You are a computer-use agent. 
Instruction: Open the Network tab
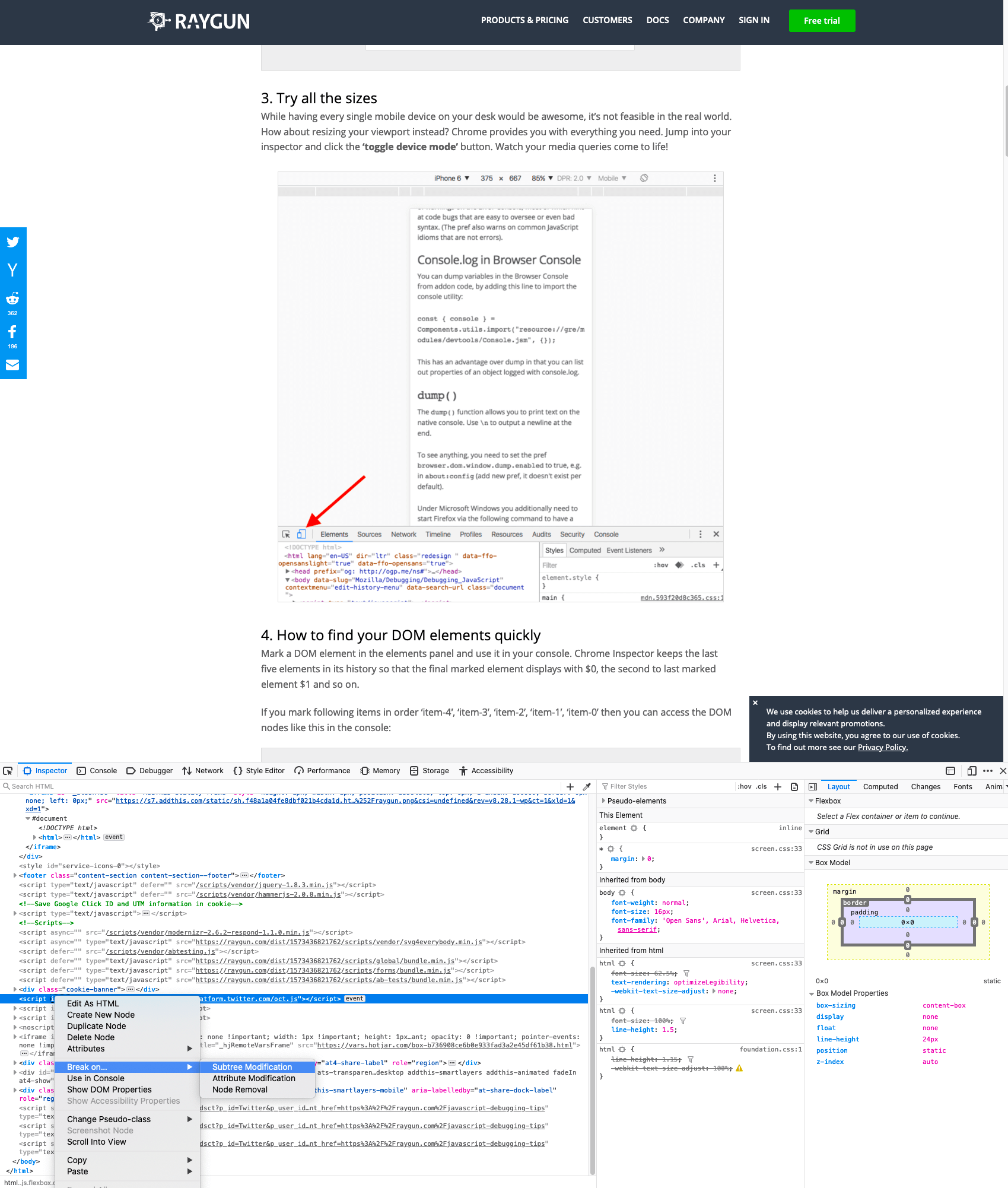203,771
